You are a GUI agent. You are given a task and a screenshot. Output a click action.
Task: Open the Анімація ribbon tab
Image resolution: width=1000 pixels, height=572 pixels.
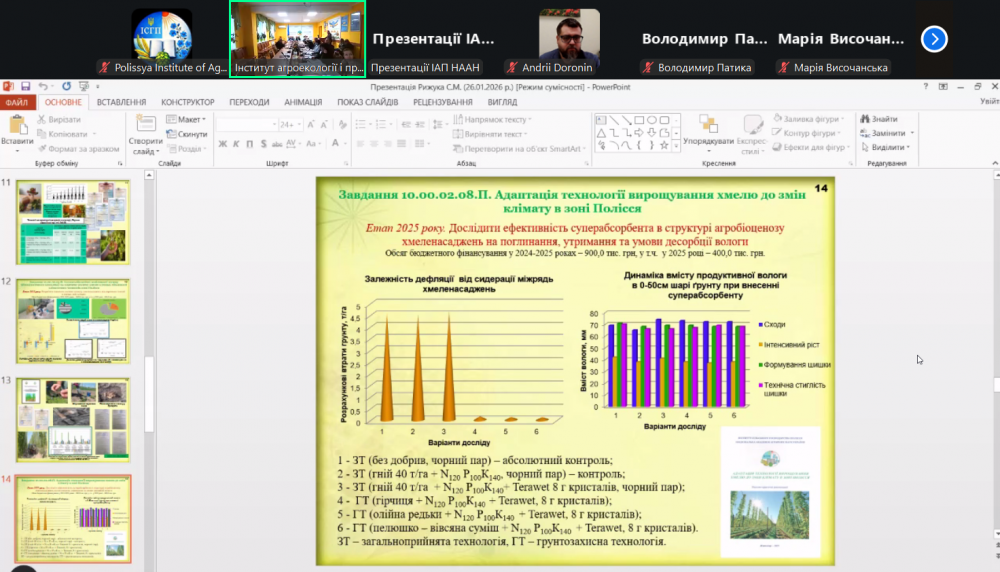pos(302,102)
